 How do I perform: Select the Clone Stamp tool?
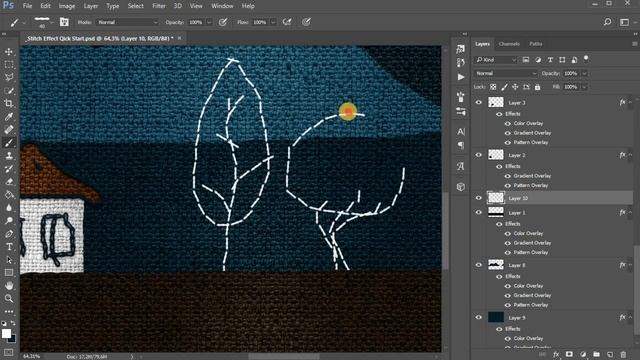(x=9, y=156)
